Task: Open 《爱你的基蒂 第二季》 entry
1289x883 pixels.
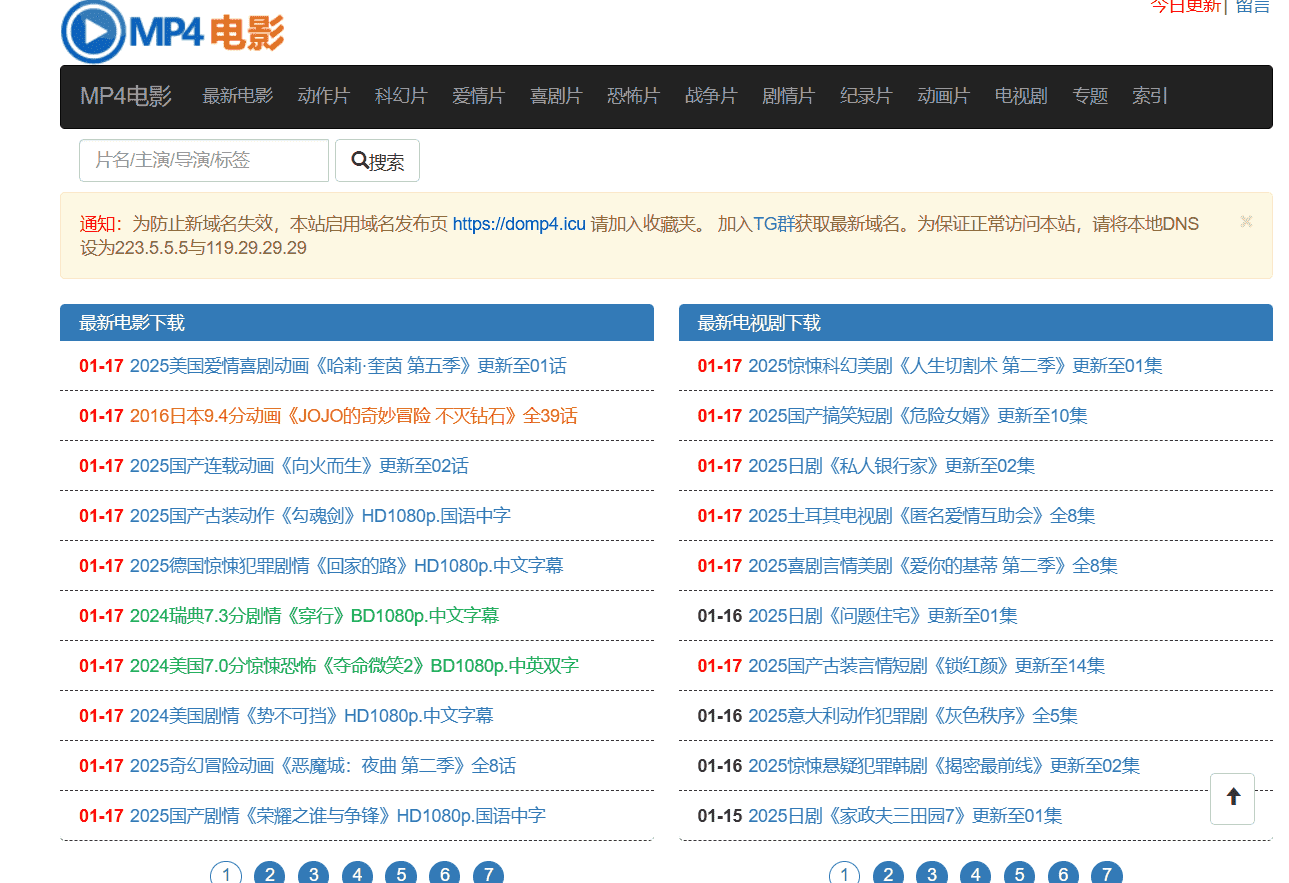Action: click(933, 566)
